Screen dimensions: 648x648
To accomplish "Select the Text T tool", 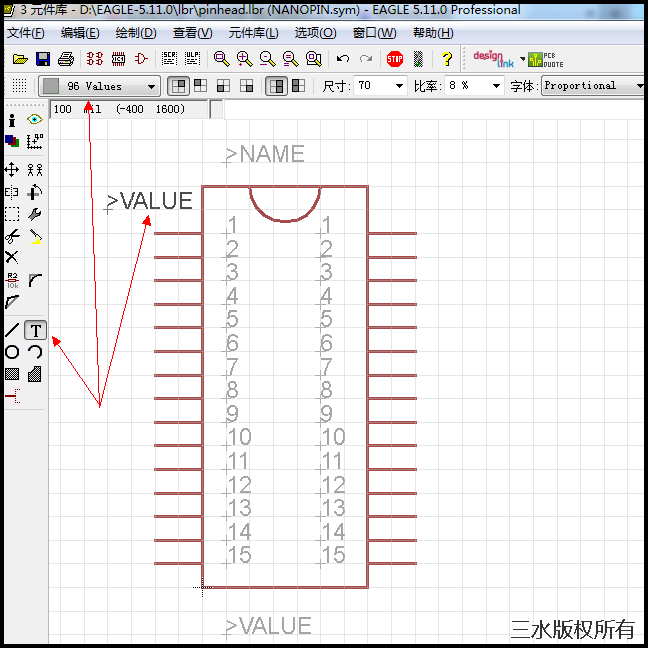I will point(36,330).
